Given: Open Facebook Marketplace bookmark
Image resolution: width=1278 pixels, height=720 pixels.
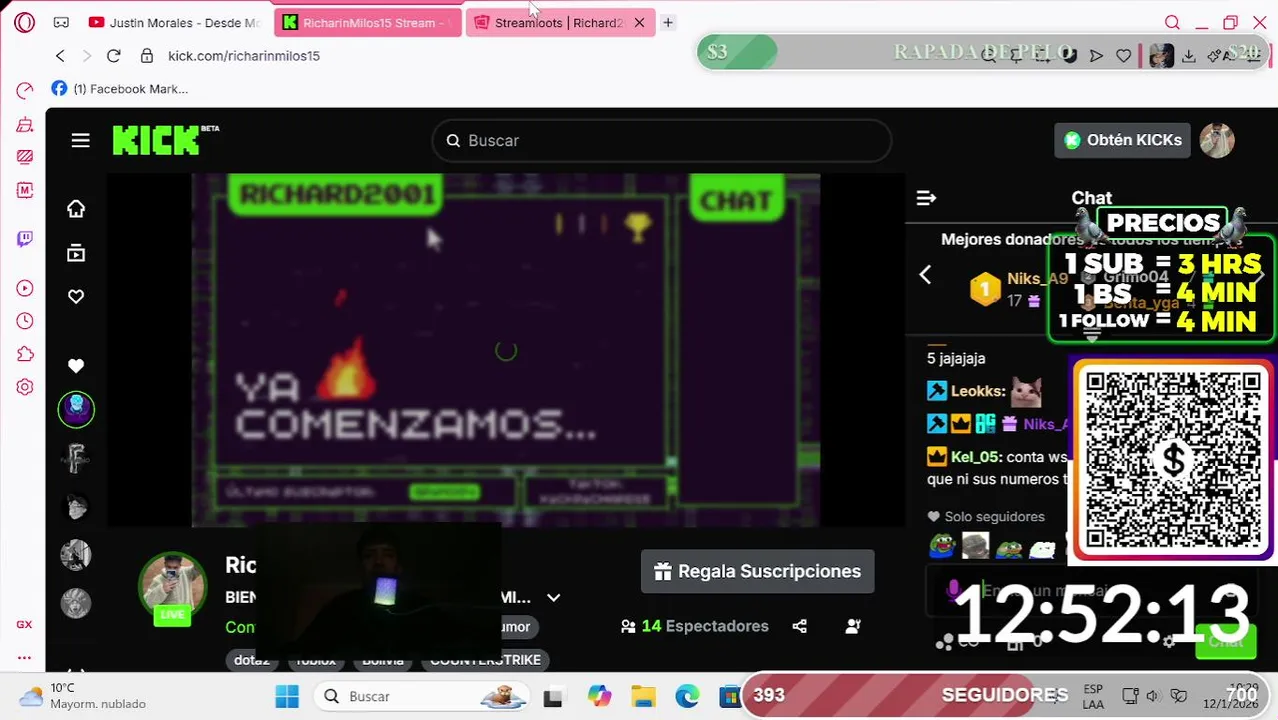Looking at the screenshot, I should click(x=119, y=89).
